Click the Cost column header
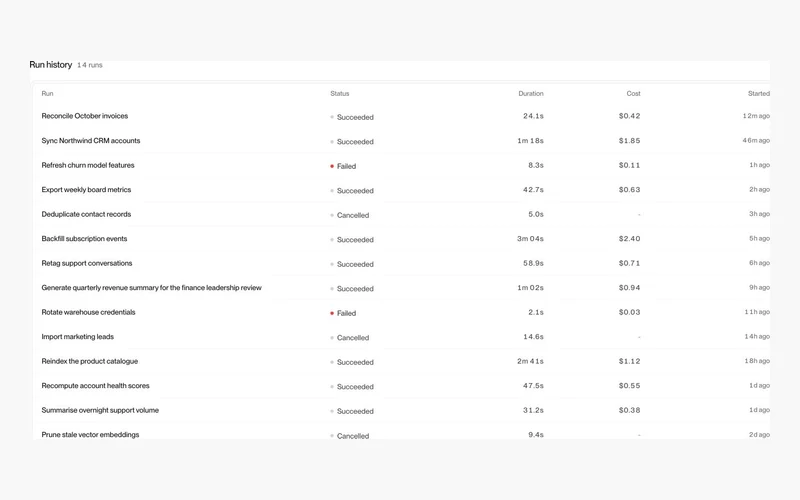This screenshot has width=800, height=500. point(633,93)
